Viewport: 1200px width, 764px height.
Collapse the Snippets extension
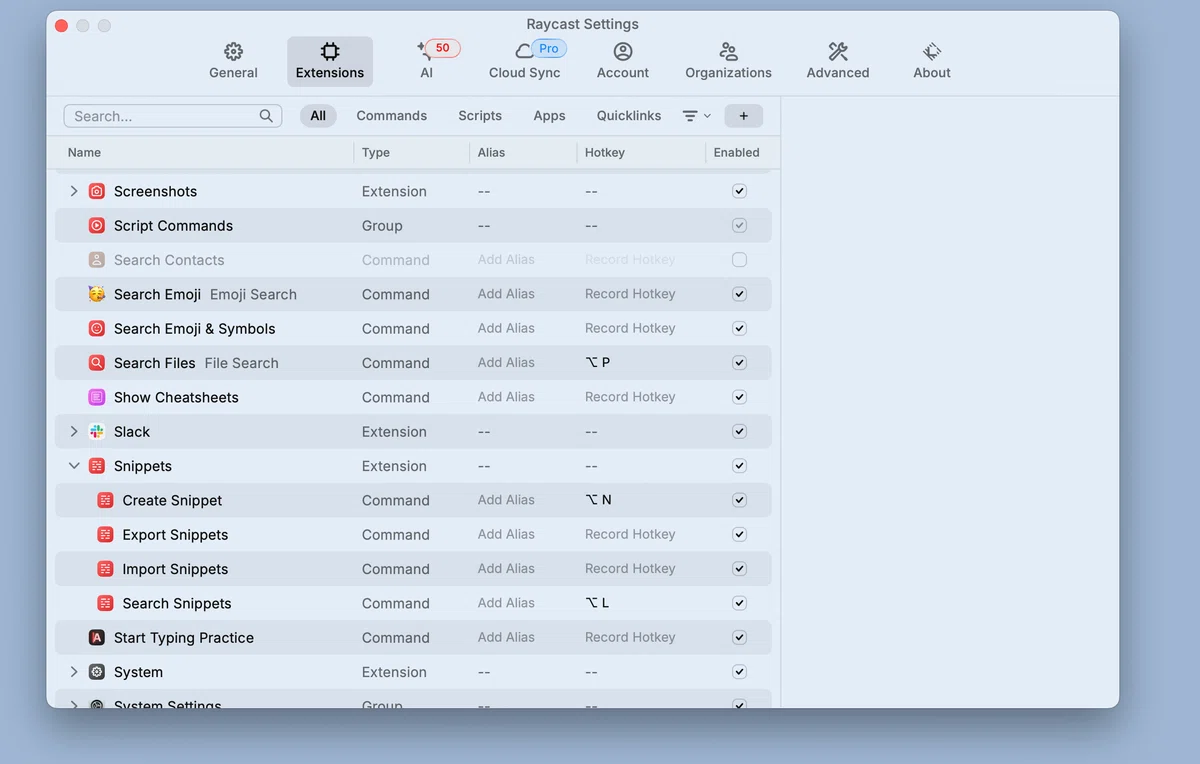click(x=74, y=466)
